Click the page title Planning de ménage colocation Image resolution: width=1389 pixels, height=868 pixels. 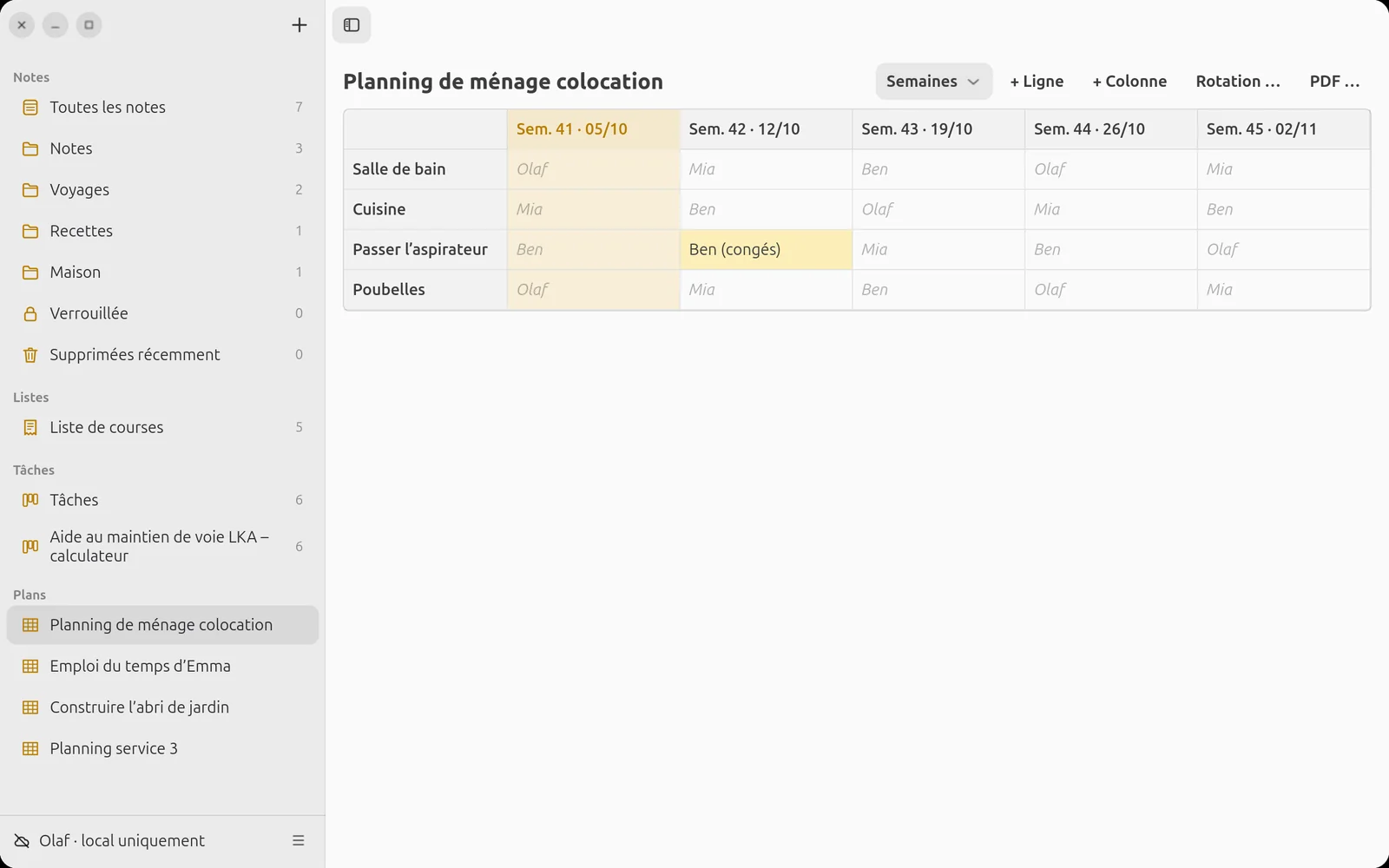pos(503,82)
